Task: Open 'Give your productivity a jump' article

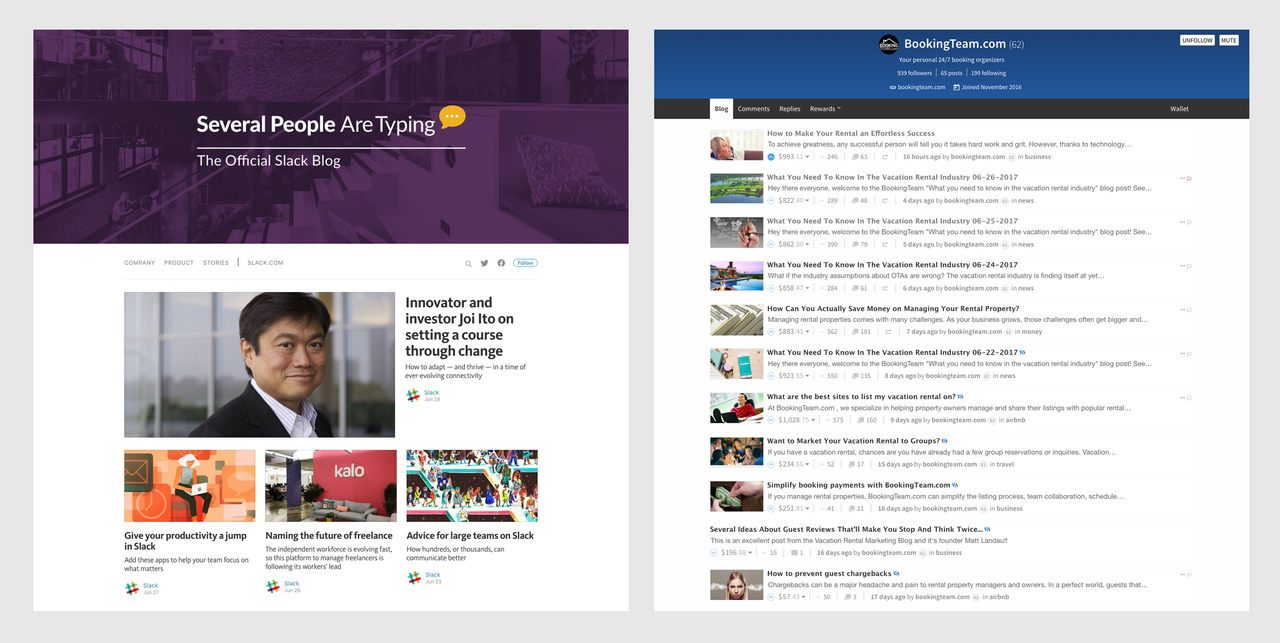Action: [186, 541]
